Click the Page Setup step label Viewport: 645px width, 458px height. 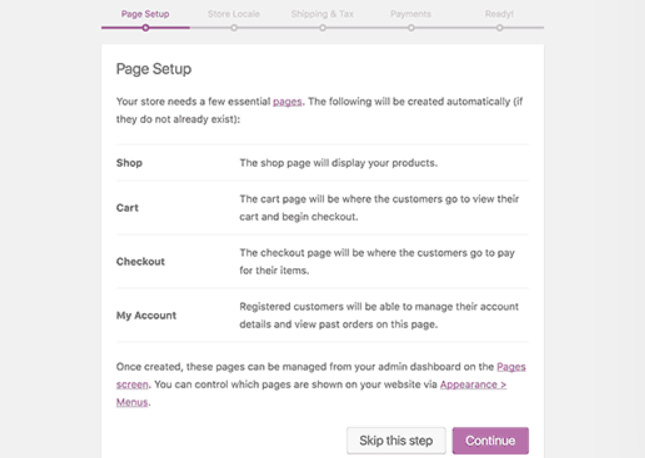145,14
